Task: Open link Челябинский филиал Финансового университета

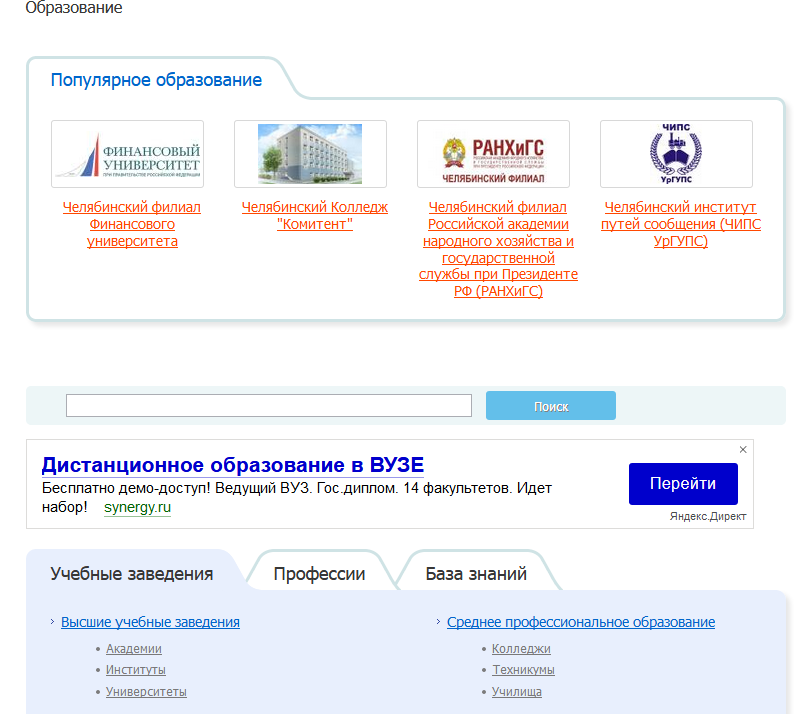Action: point(132,224)
